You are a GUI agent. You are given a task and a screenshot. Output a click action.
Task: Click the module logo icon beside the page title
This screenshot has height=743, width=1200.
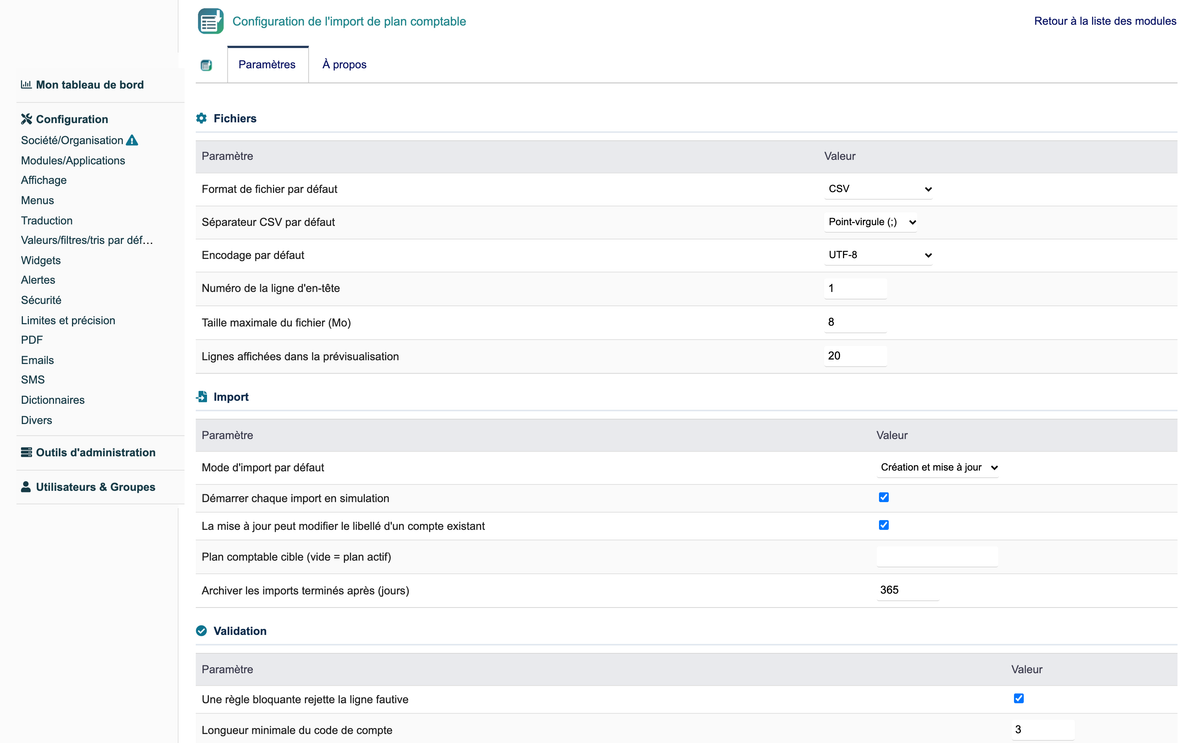pyautogui.click(x=211, y=21)
